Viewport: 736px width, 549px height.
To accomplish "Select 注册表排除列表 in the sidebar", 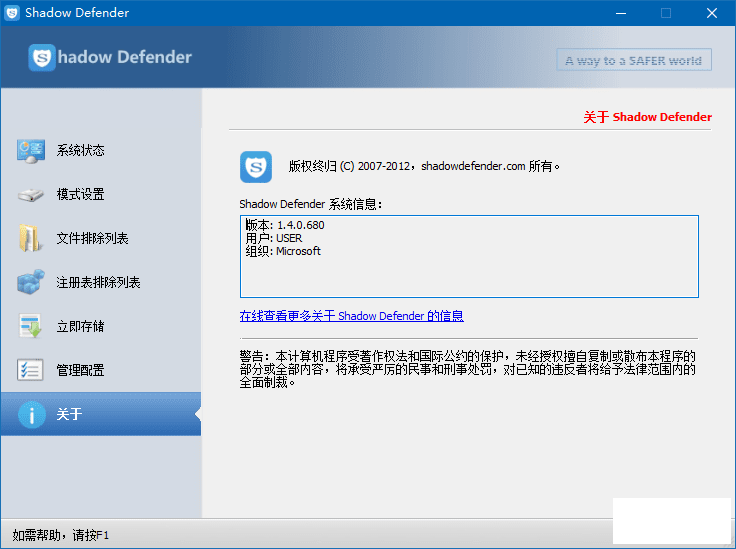I will [x=101, y=282].
